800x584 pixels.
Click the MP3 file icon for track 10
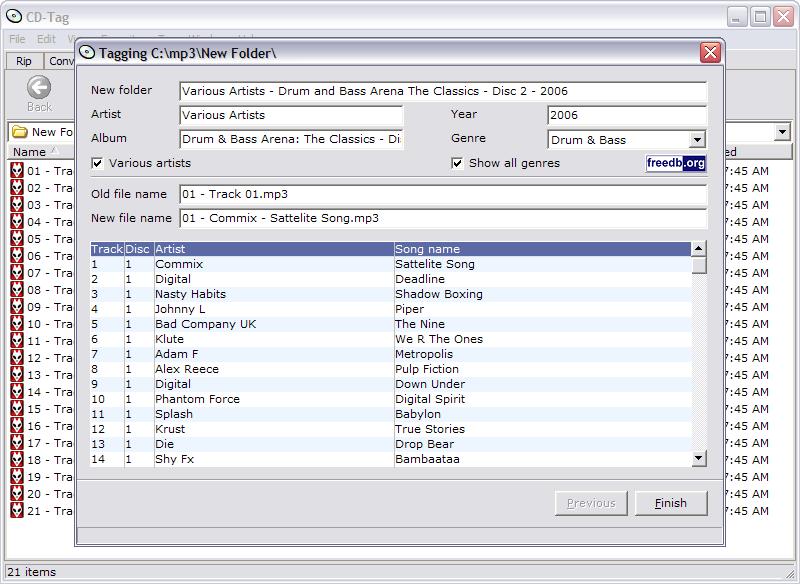[17, 324]
